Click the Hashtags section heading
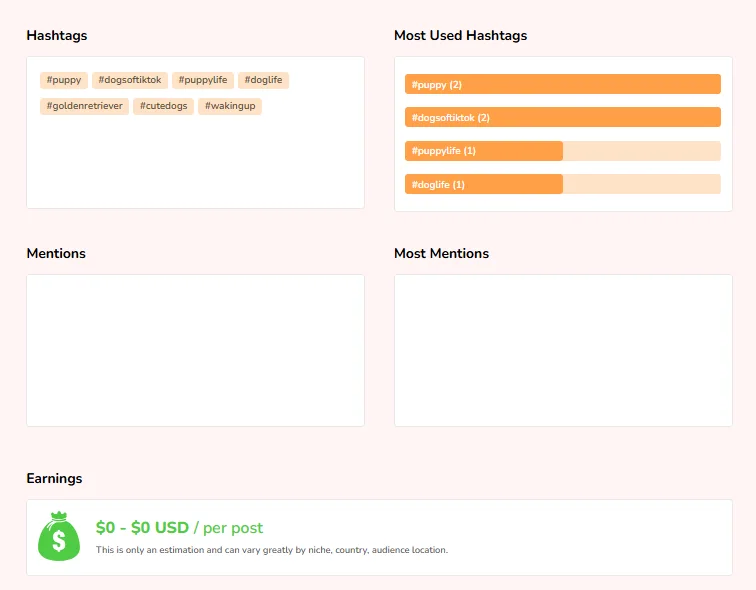Viewport: 756px width, 590px height. (57, 36)
